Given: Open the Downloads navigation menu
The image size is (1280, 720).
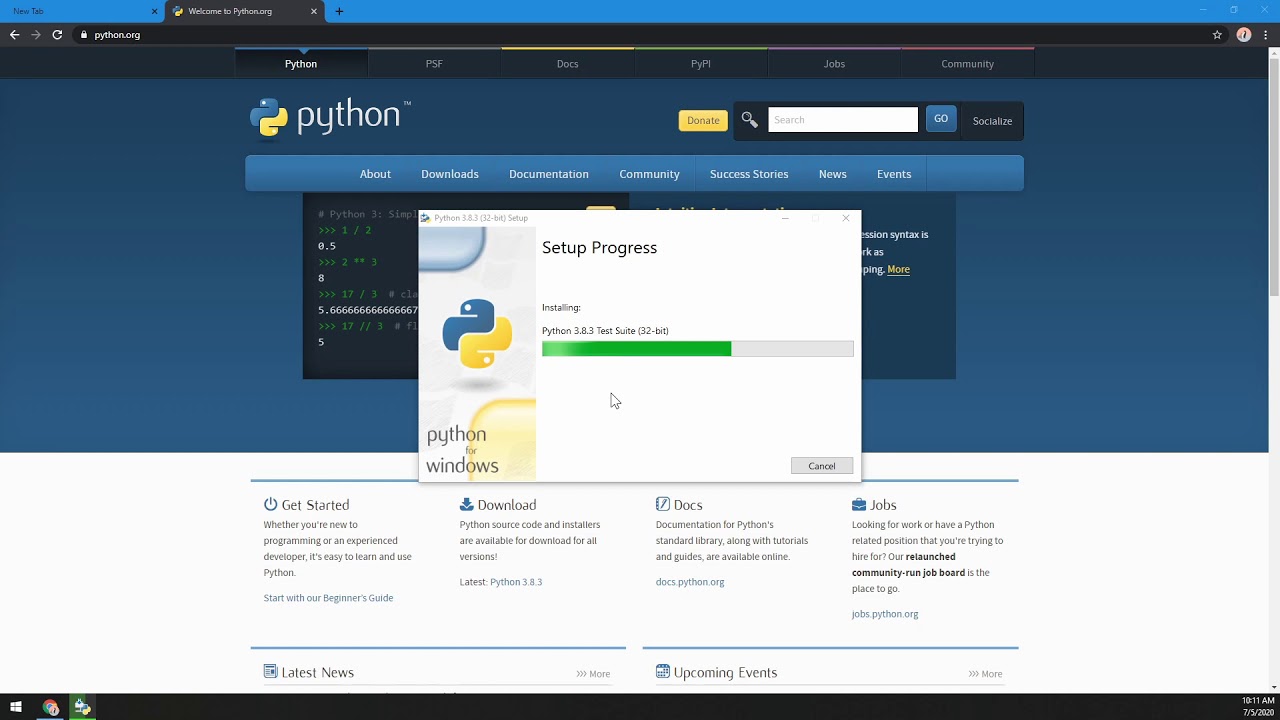Looking at the screenshot, I should 450,174.
